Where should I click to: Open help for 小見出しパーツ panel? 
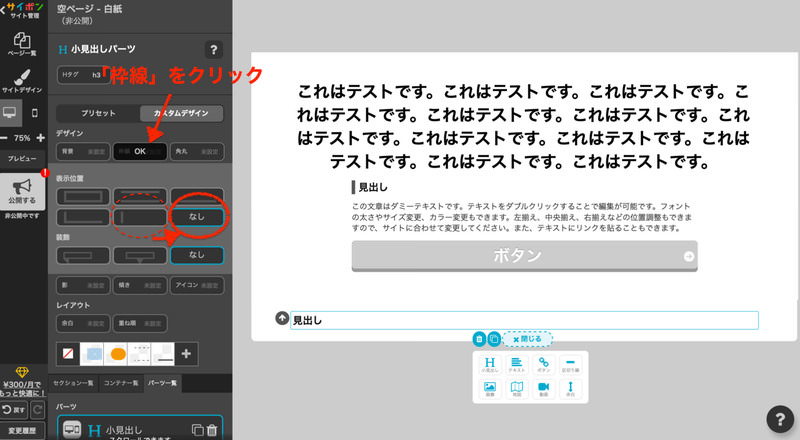(x=213, y=50)
